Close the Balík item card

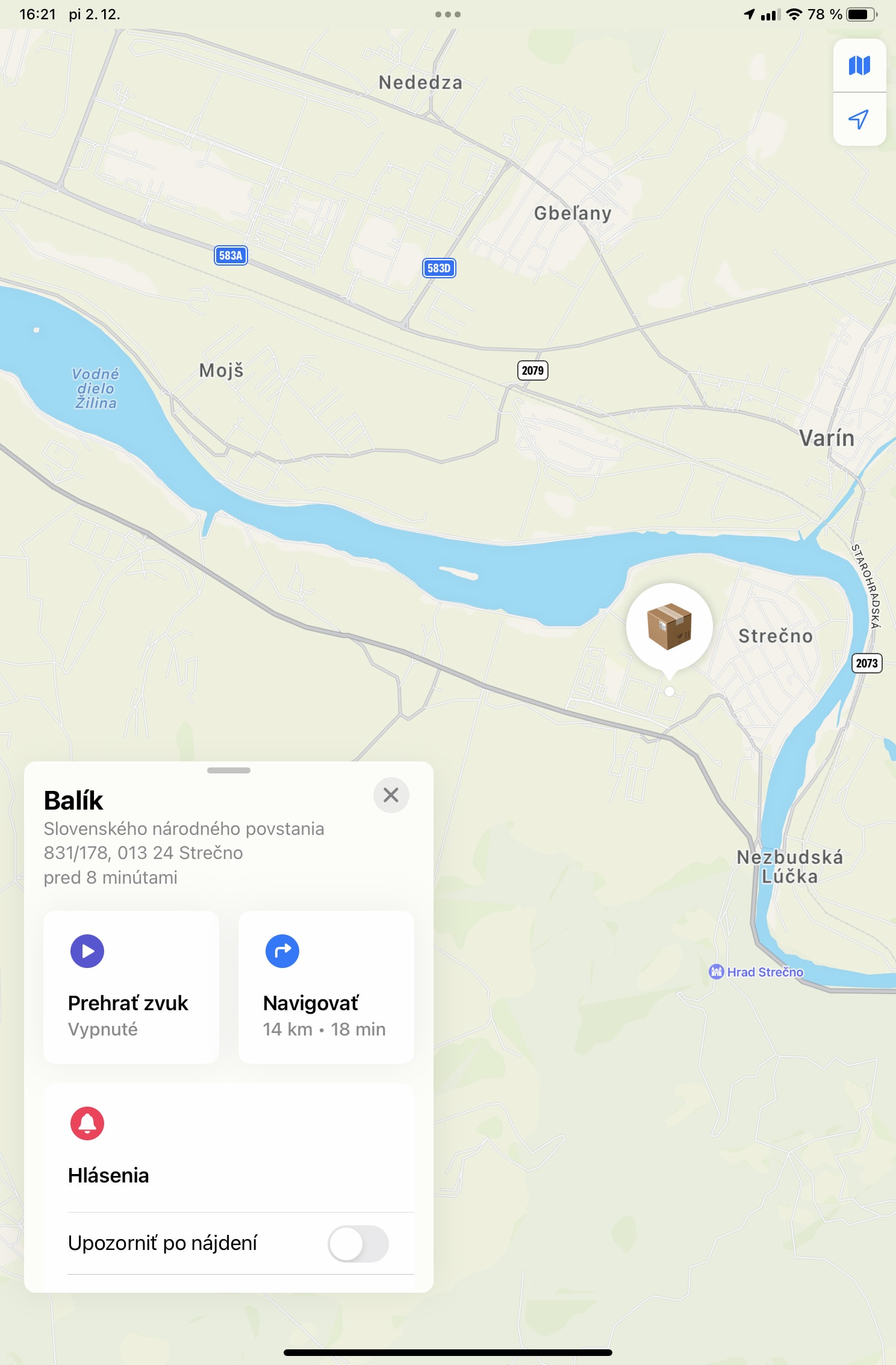[x=391, y=795]
